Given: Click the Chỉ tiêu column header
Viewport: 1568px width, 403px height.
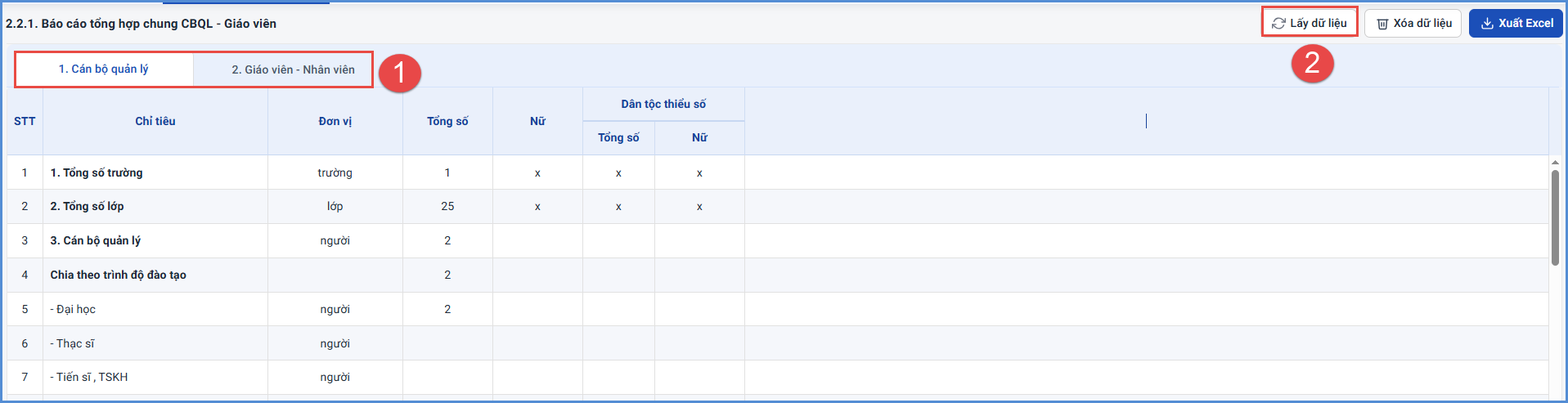Looking at the screenshot, I should coord(155,121).
